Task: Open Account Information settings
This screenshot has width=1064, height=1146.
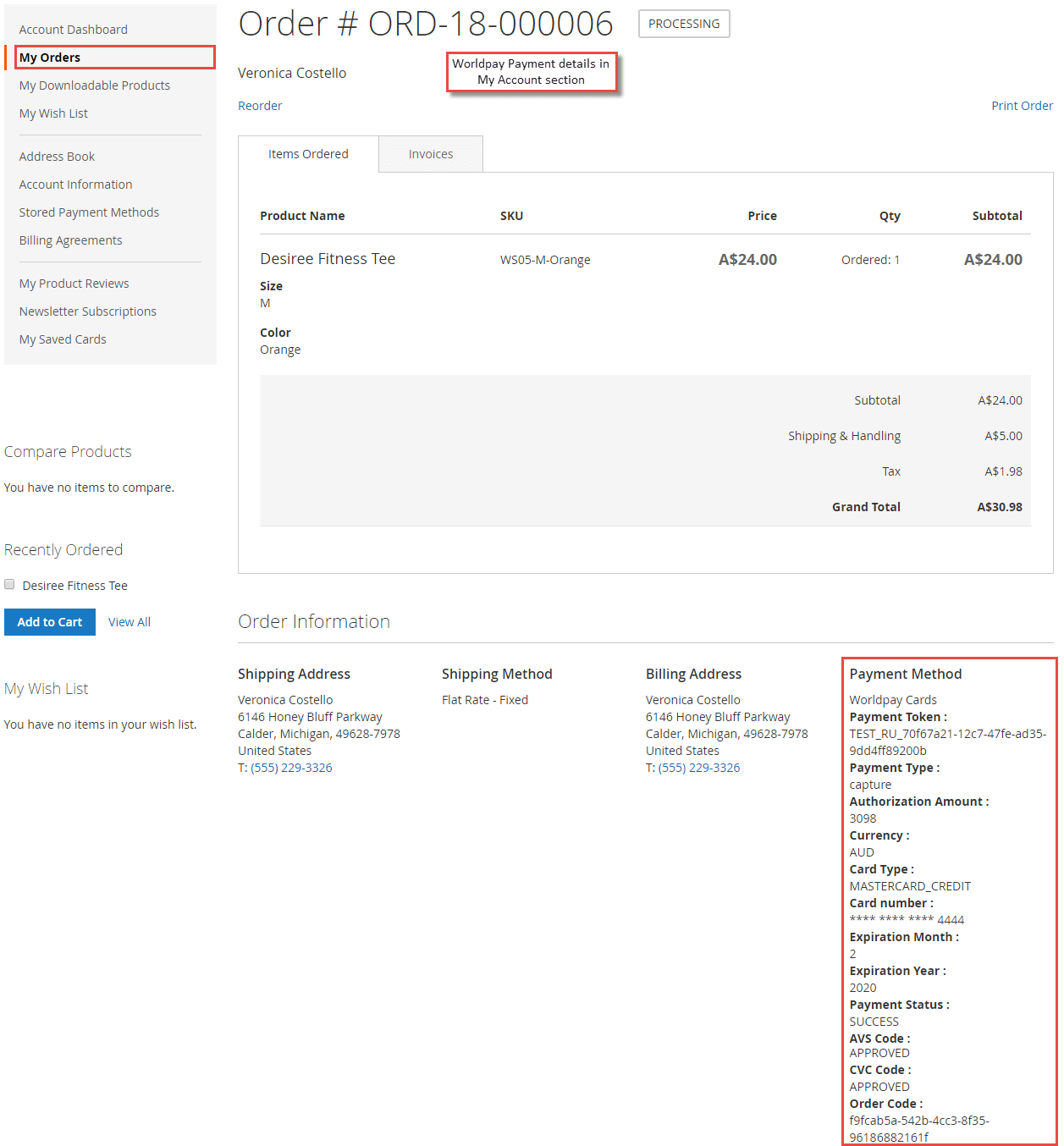Action: (75, 184)
